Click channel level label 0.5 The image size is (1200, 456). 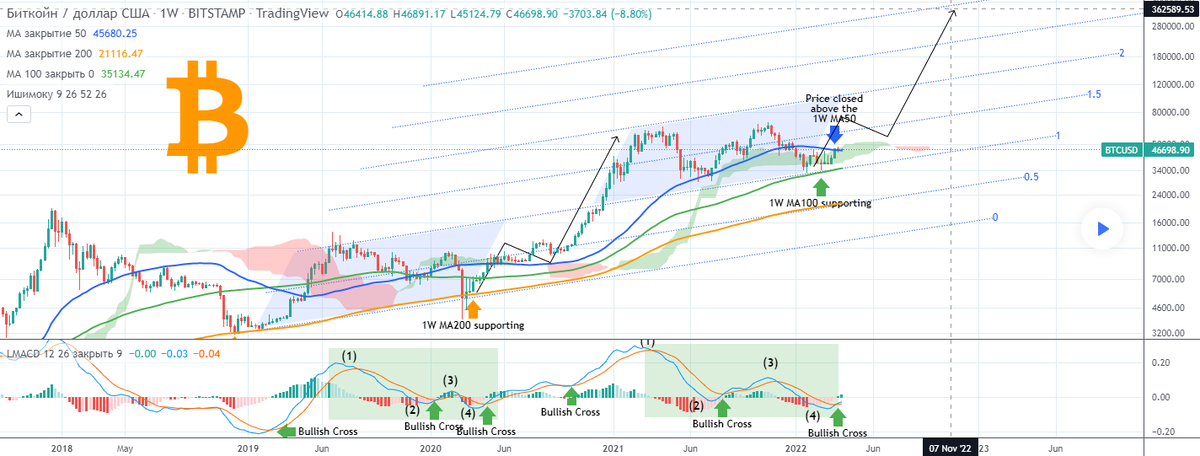click(x=1030, y=177)
